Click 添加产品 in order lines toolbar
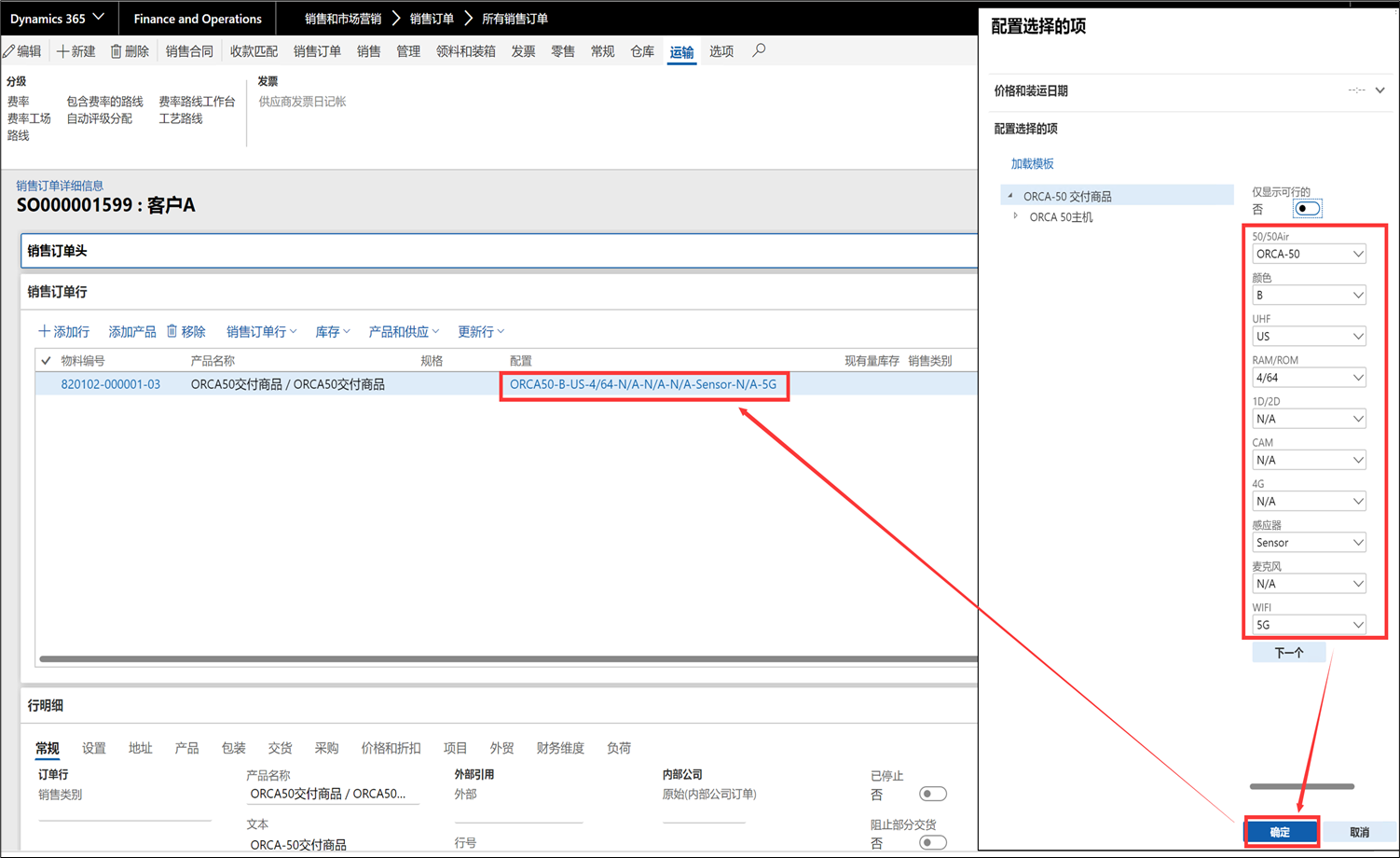 point(132,331)
